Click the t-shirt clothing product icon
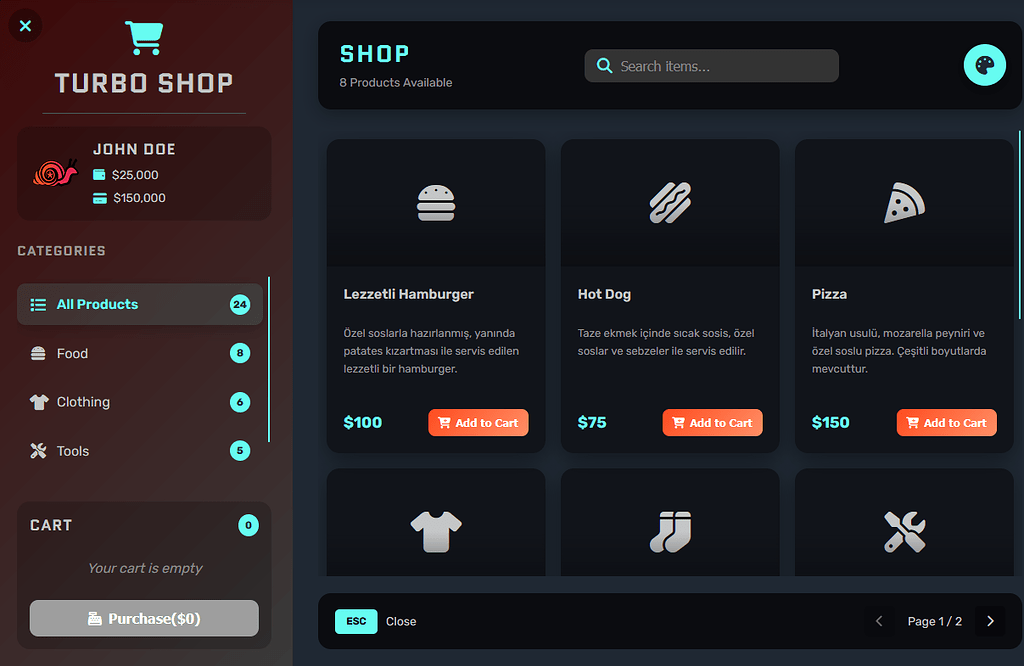This screenshot has width=1024, height=666. coord(436,532)
